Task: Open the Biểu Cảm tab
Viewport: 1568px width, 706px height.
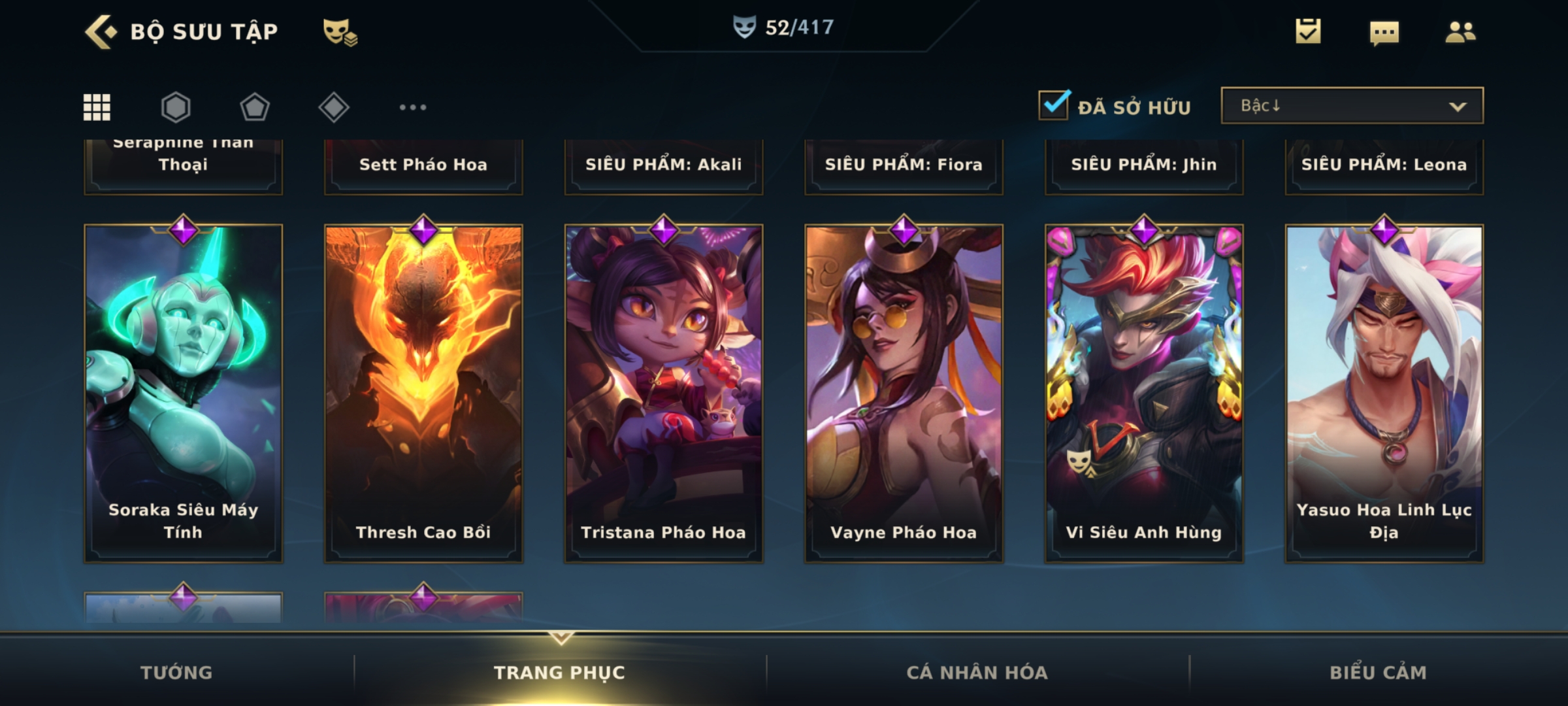Action: [1379, 672]
